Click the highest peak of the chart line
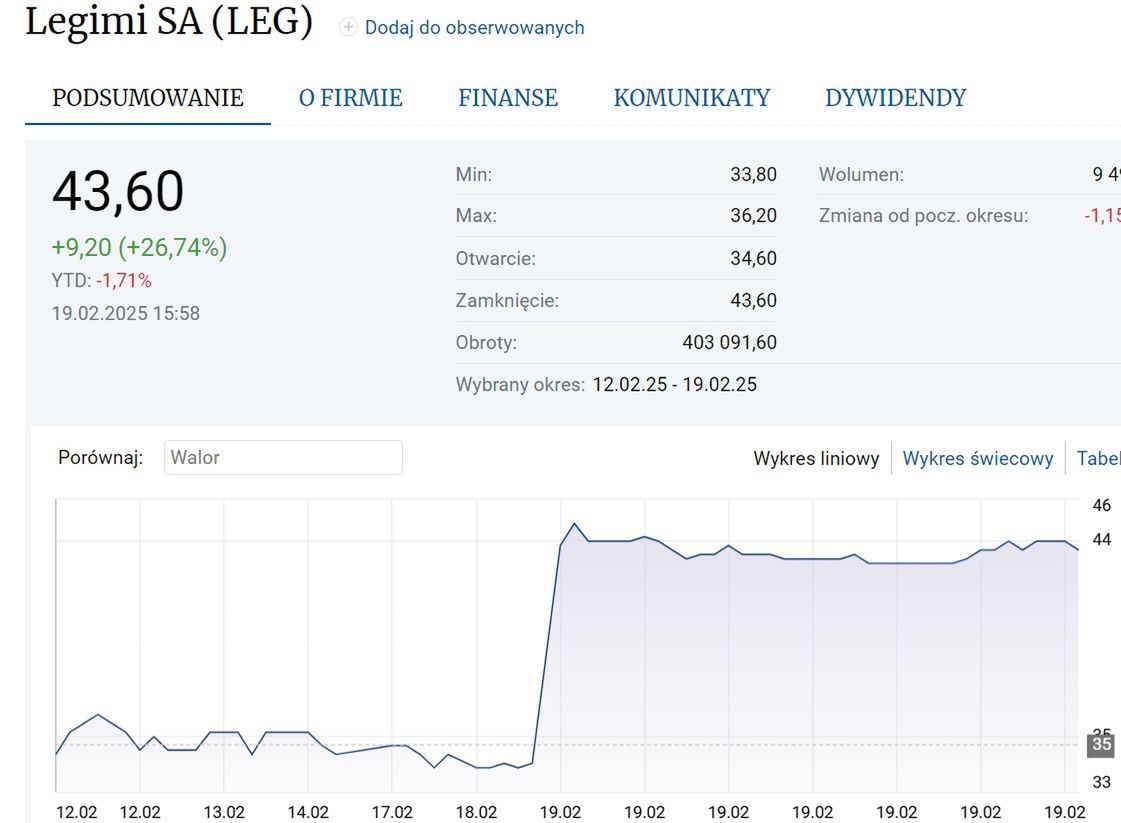1121x823 pixels. tap(574, 524)
